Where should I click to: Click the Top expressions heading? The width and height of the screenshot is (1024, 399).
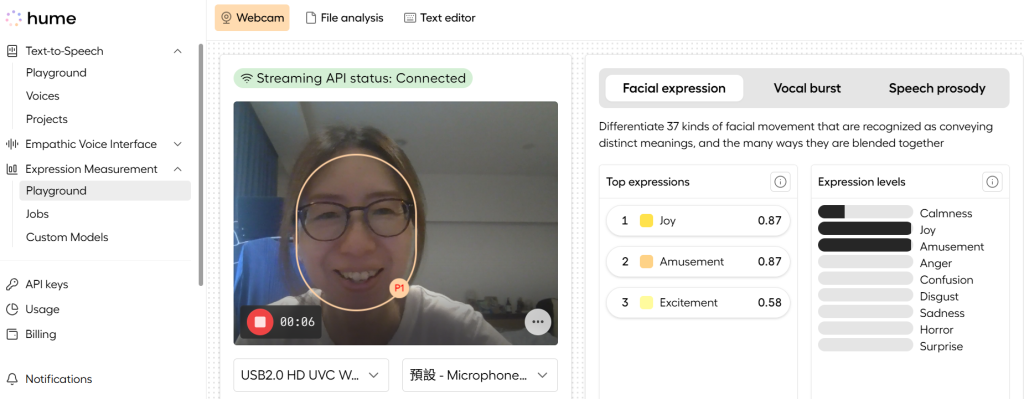[x=648, y=182]
